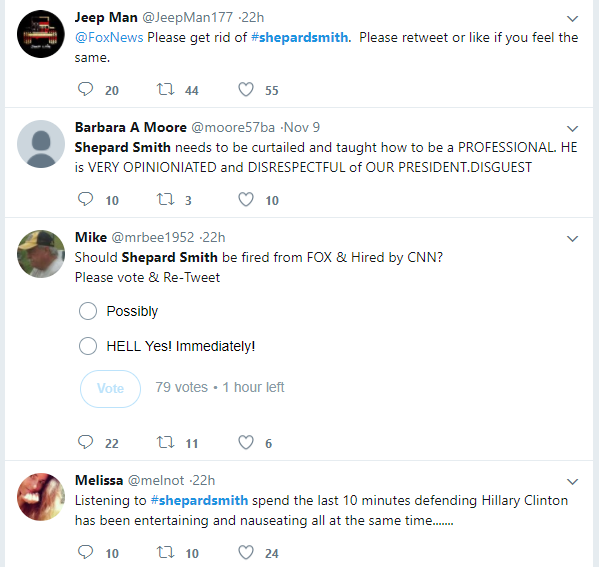599x567 pixels.
Task: Open the @FoxNews mention link
Action: 109,37
